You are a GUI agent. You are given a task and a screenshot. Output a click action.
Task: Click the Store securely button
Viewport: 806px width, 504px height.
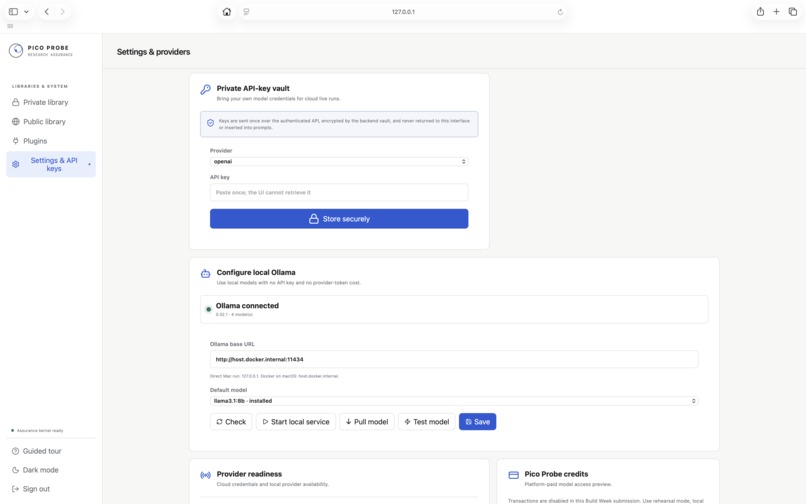(339, 219)
